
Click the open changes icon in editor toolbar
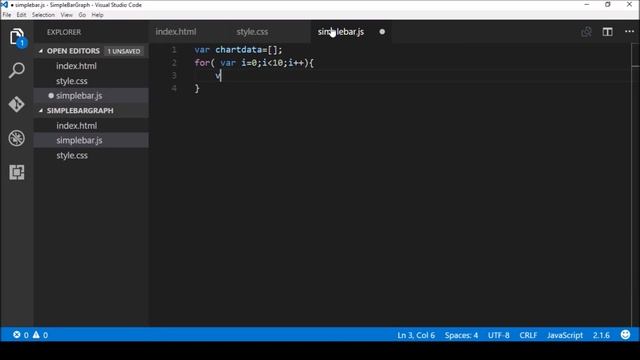[x=586, y=32]
